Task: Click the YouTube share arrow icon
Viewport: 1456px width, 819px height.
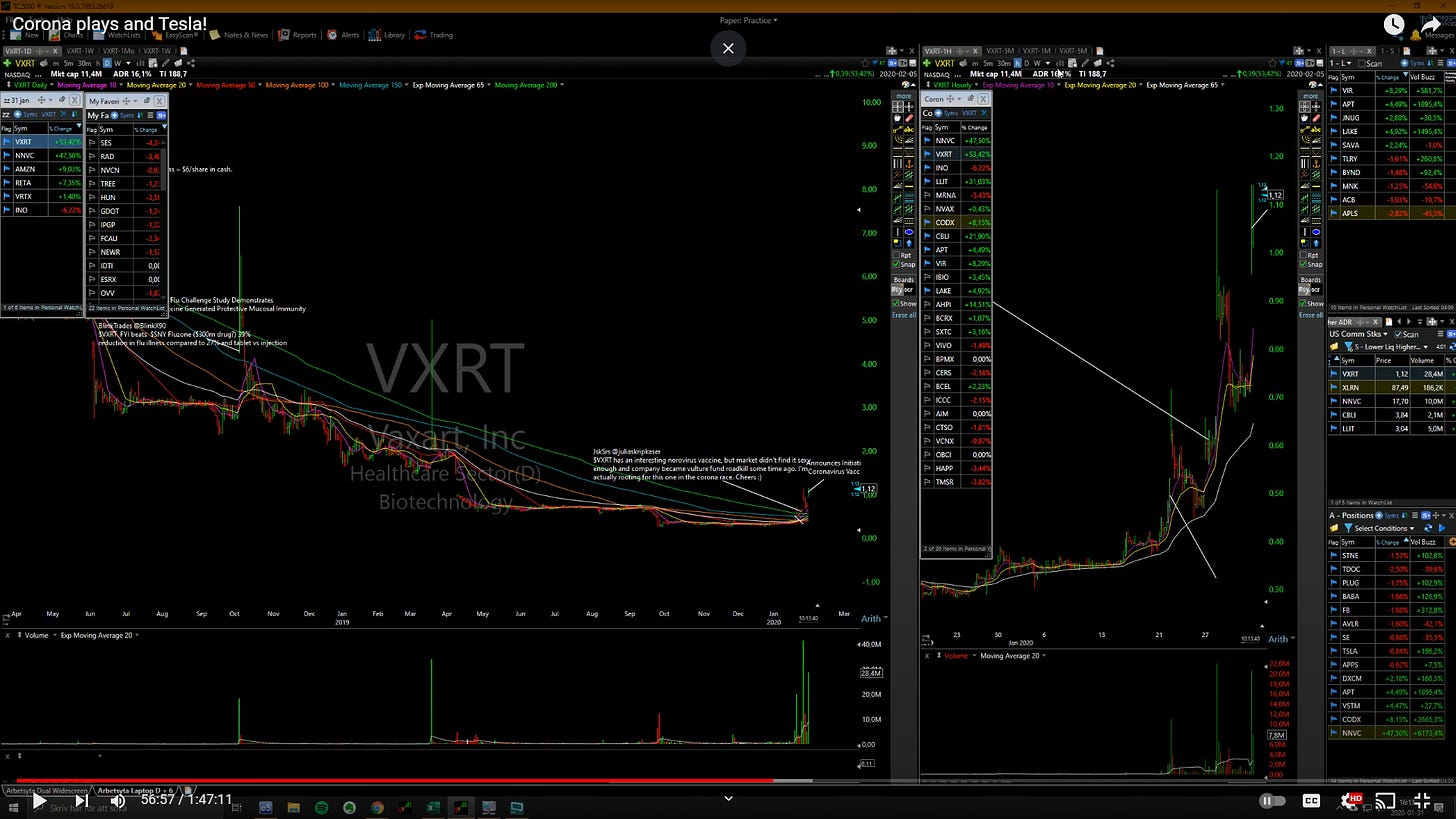Action: (x=1429, y=26)
